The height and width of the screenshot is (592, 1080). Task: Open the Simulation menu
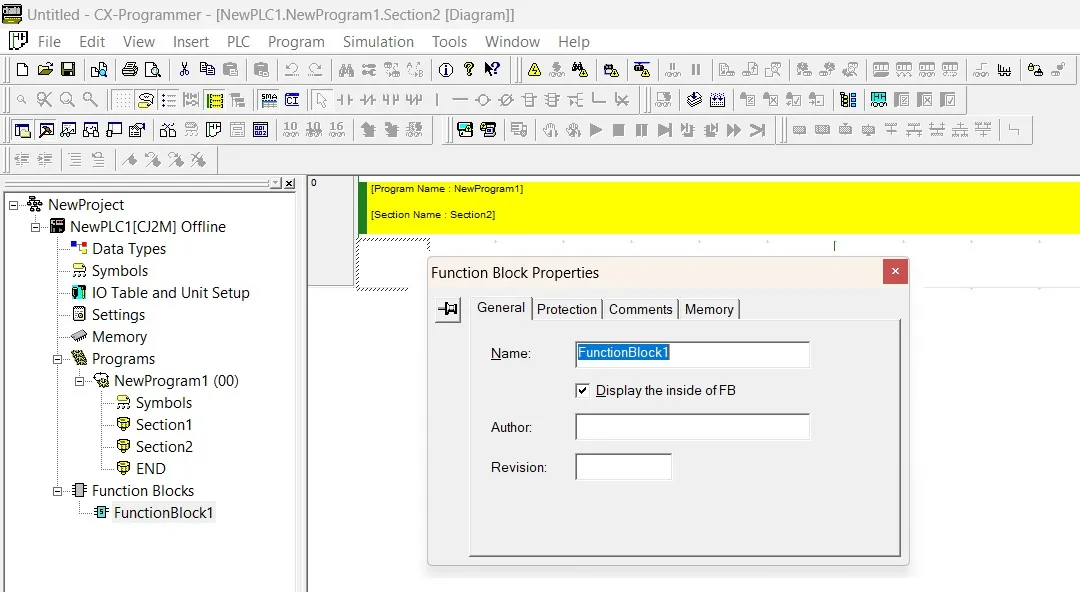378,41
